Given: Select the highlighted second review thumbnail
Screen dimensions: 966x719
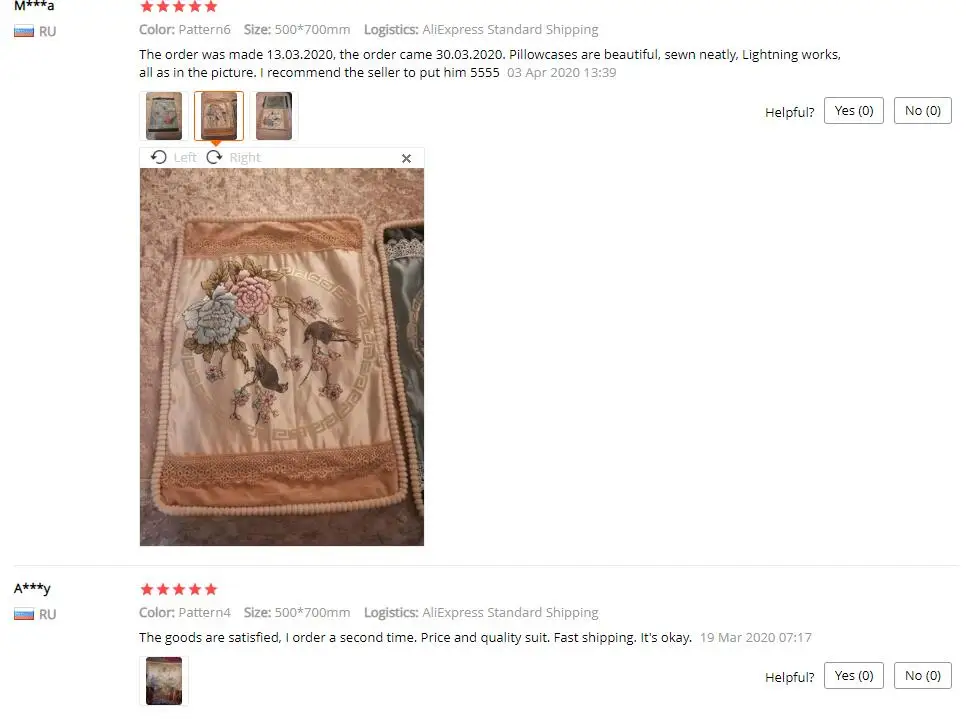Looking at the screenshot, I should 219,116.
